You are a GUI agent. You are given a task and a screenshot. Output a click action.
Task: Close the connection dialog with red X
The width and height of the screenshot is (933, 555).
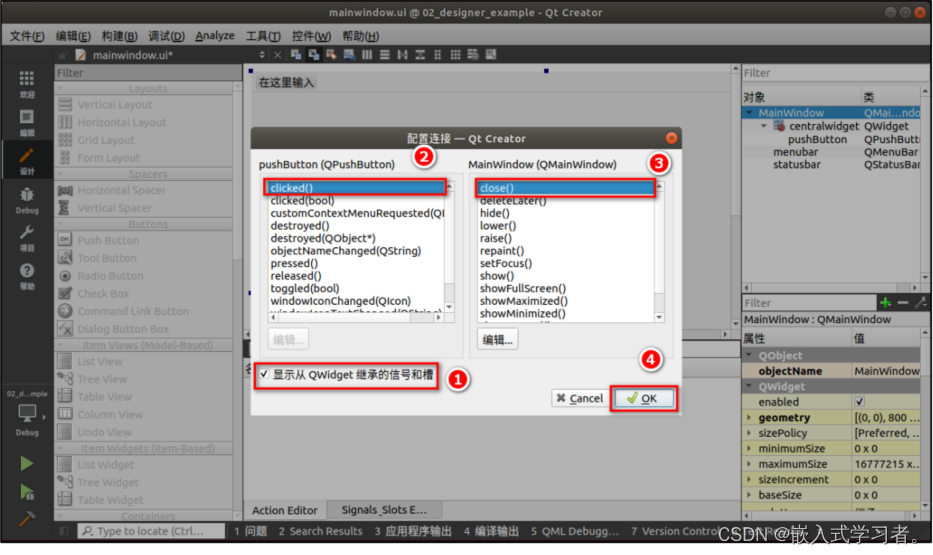click(x=671, y=138)
